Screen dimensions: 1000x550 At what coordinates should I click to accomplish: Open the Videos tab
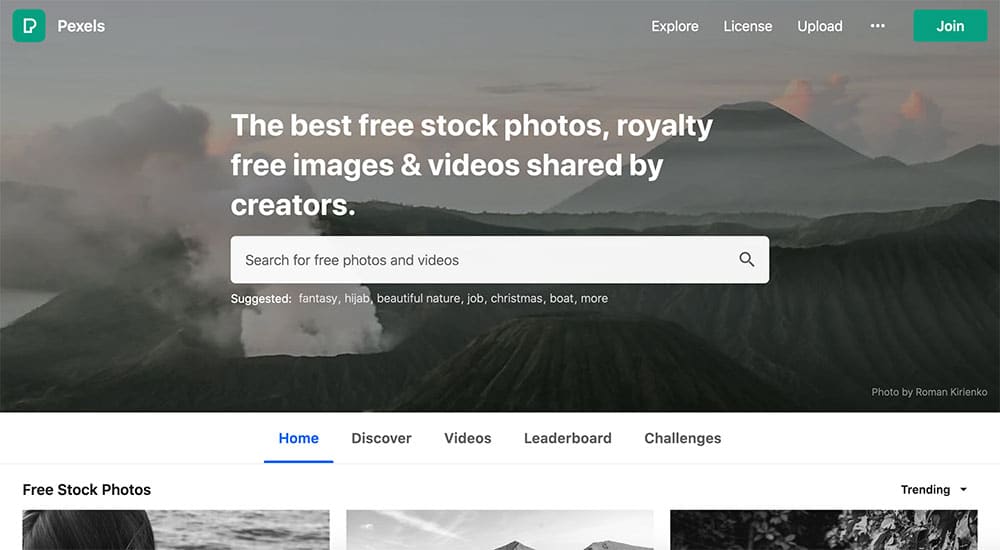click(467, 438)
